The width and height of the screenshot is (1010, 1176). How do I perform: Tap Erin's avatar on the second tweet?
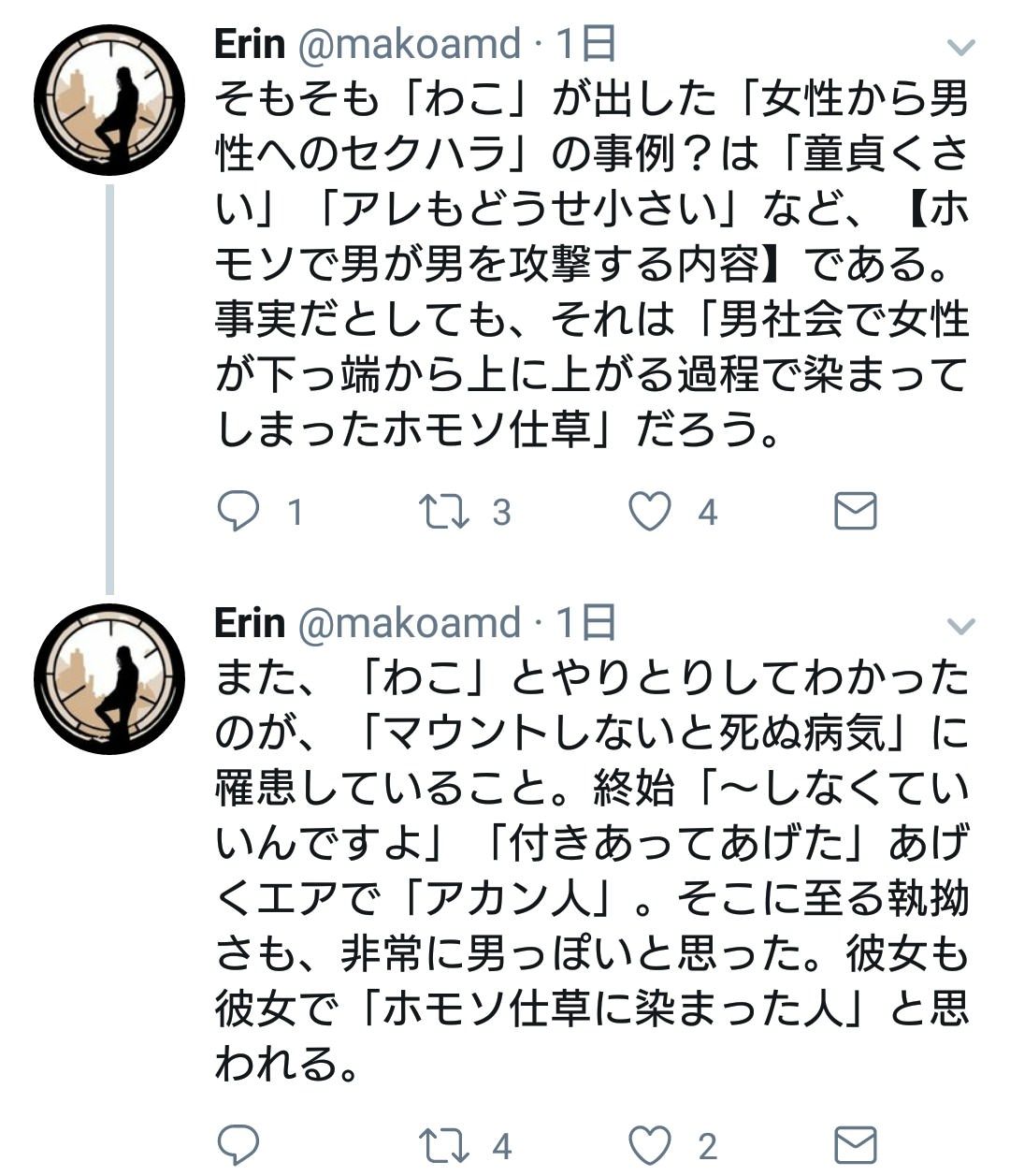coord(109,679)
